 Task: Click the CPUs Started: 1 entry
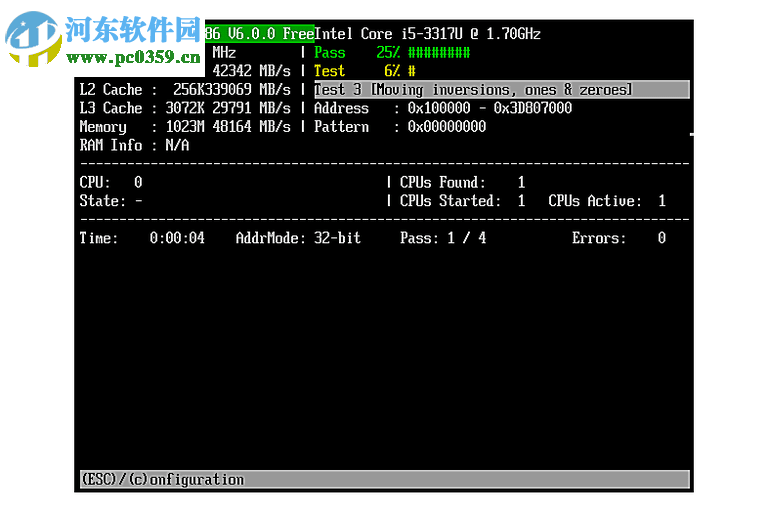point(462,201)
